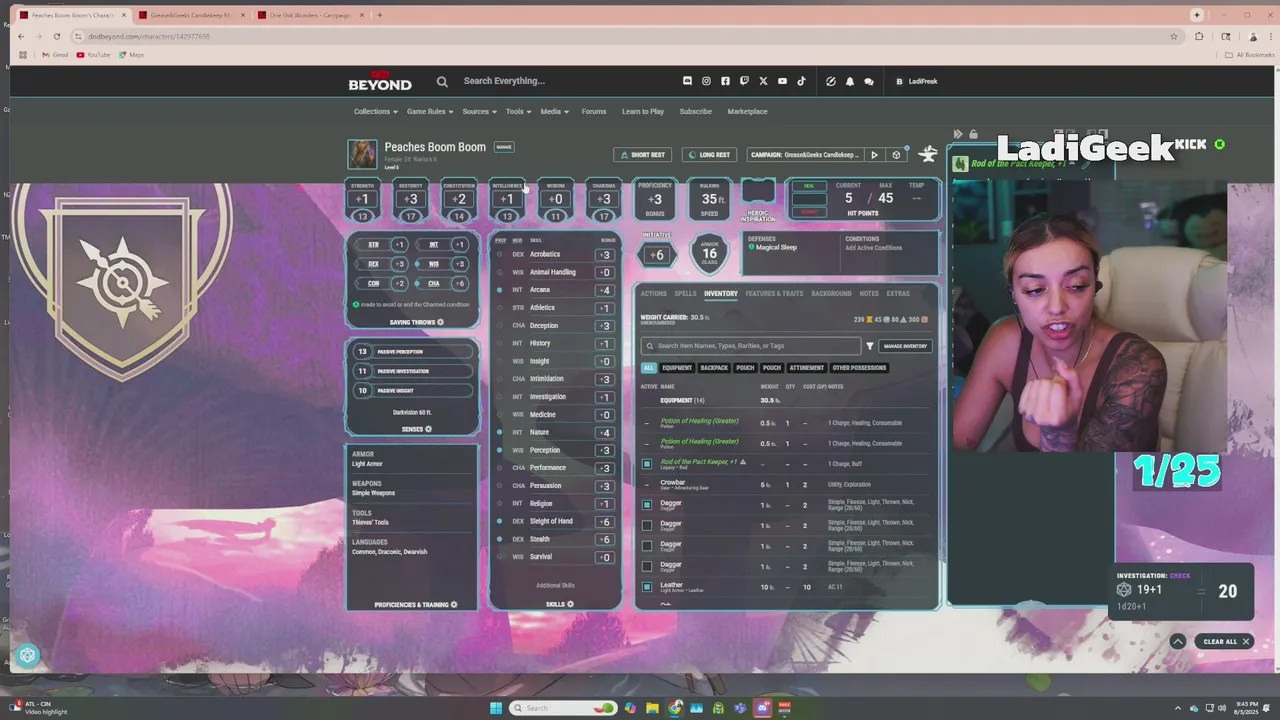Expand the Sources menu
This screenshot has width=1280, height=720.
click(479, 111)
